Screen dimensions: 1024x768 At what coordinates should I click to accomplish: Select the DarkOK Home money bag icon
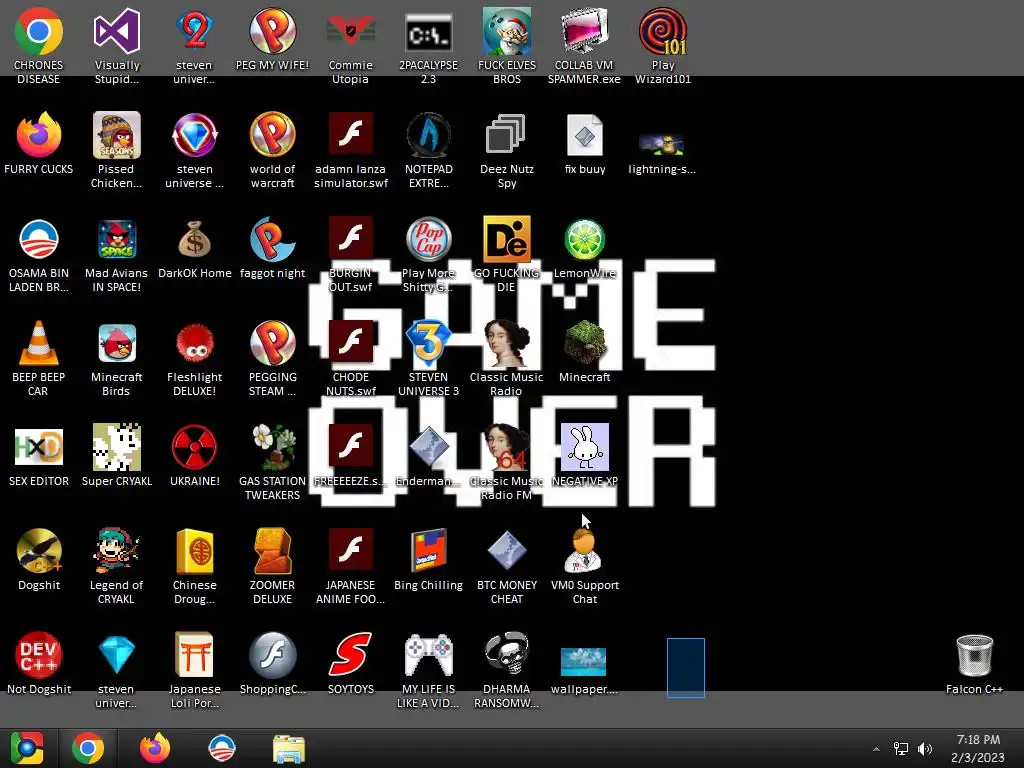tap(195, 239)
